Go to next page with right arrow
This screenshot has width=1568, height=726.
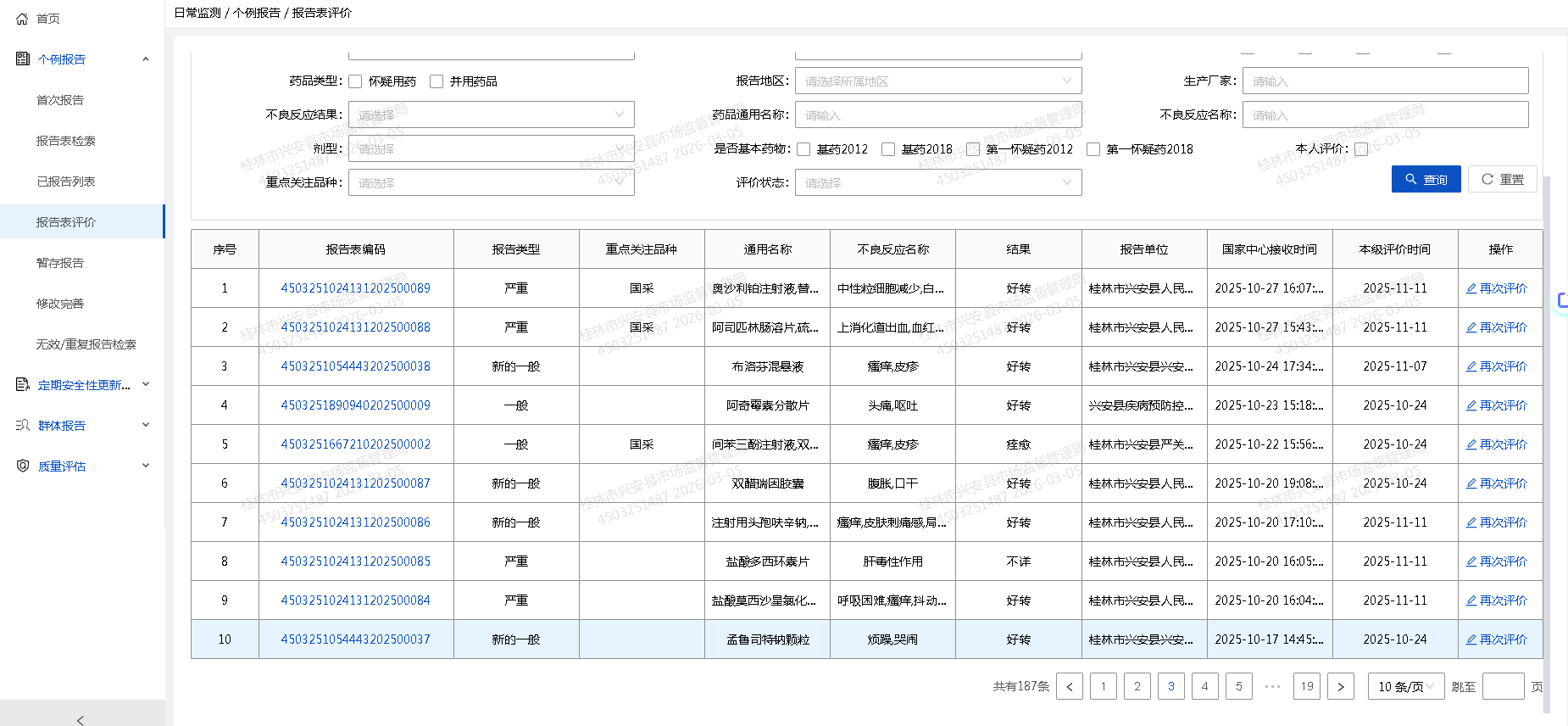point(1340,686)
